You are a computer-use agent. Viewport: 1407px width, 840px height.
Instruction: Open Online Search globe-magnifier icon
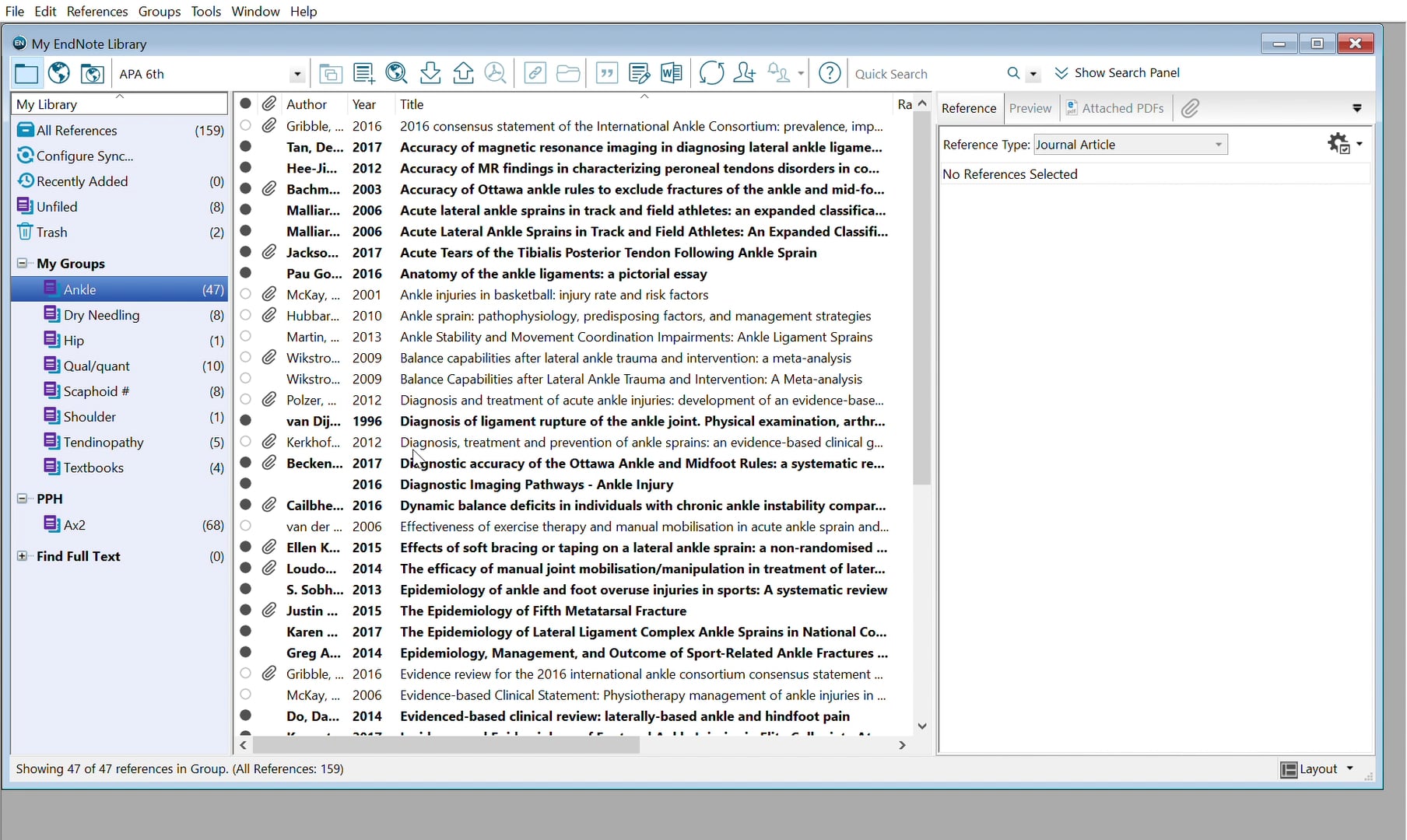click(397, 74)
